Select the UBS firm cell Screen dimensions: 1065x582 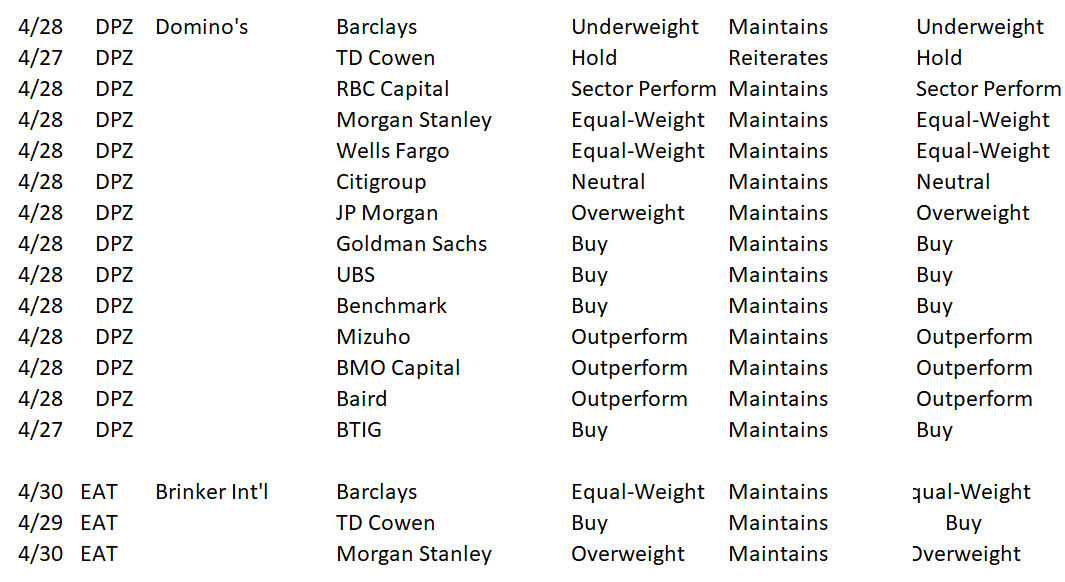(355, 275)
